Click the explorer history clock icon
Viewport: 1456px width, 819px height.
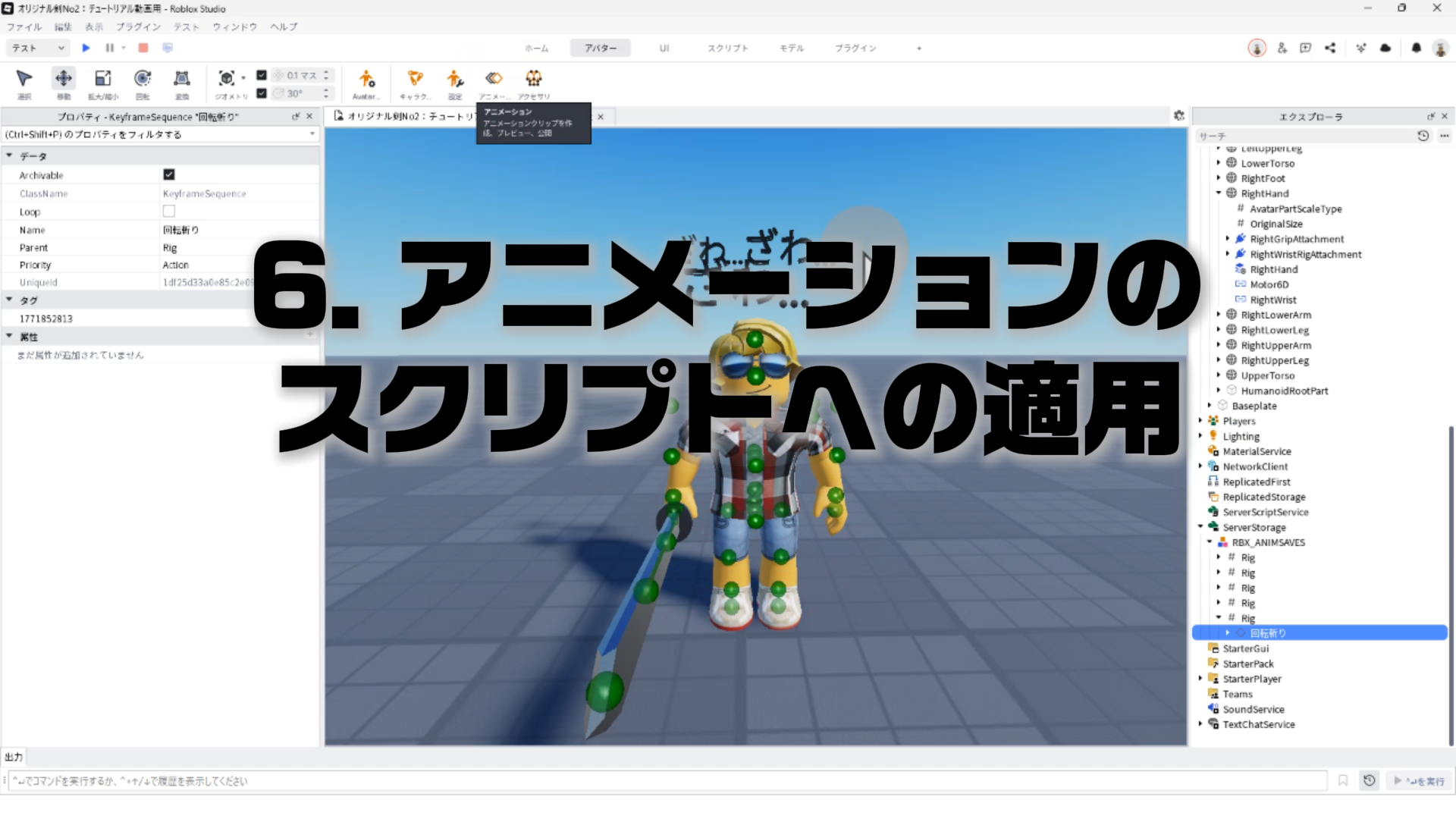1423,136
